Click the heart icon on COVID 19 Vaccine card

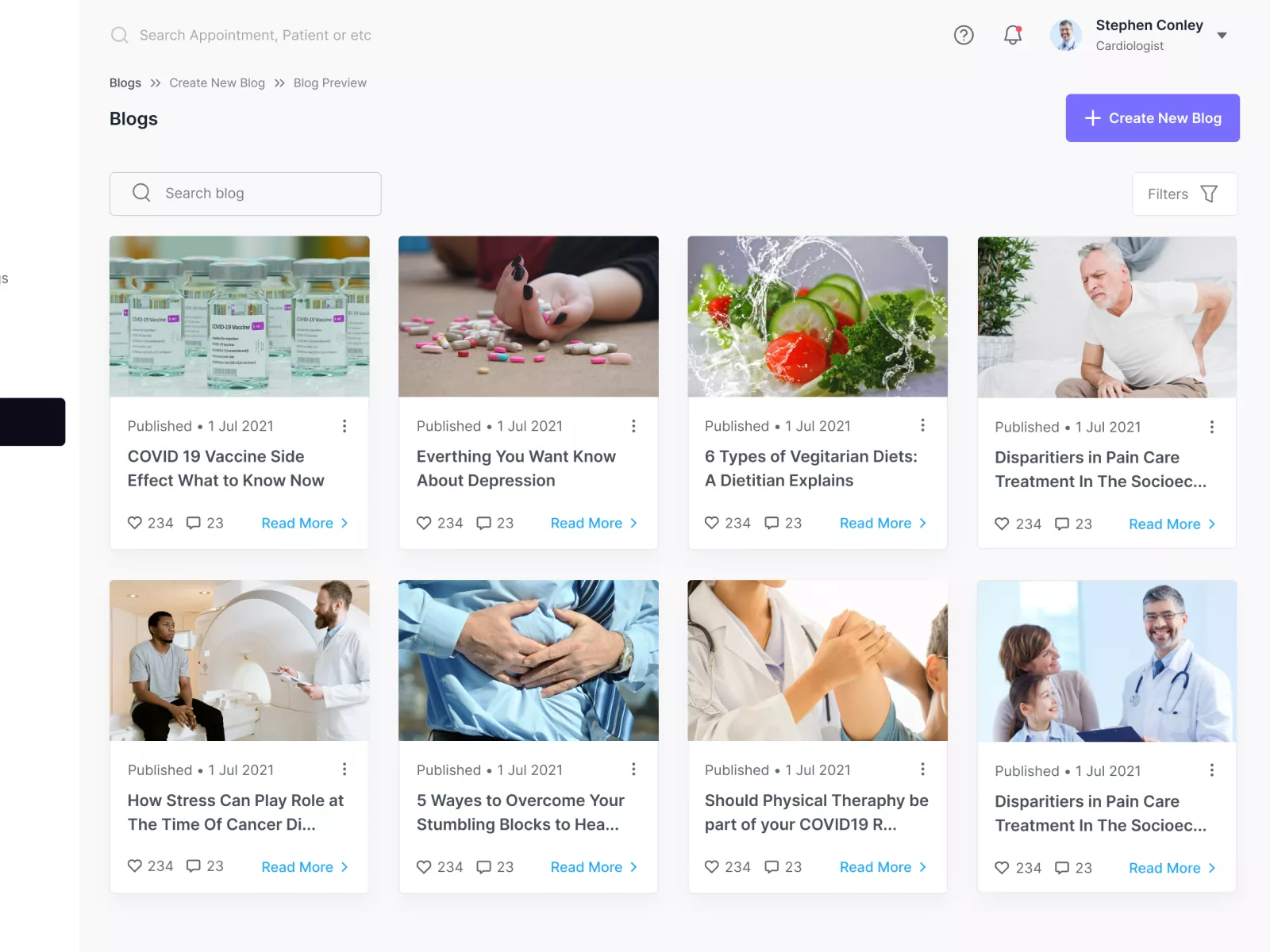tap(135, 523)
